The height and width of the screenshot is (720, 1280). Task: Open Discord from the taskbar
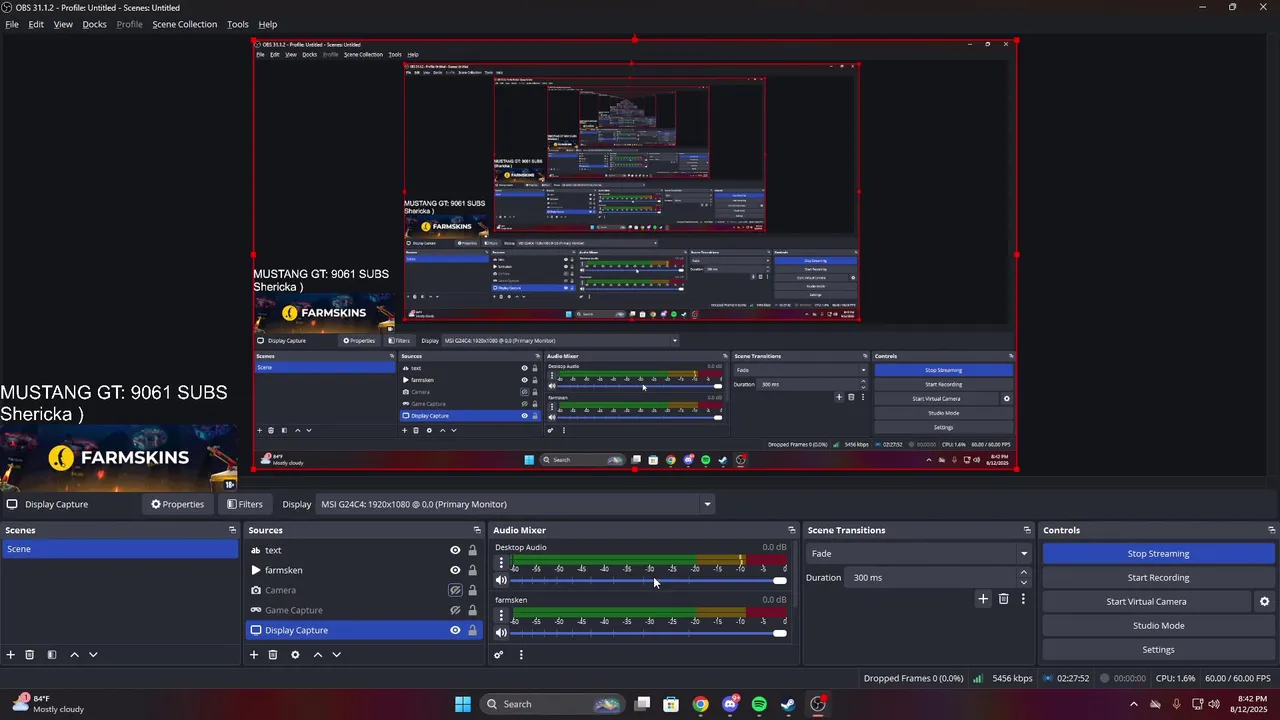pyautogui.click(x=730, y=704)
